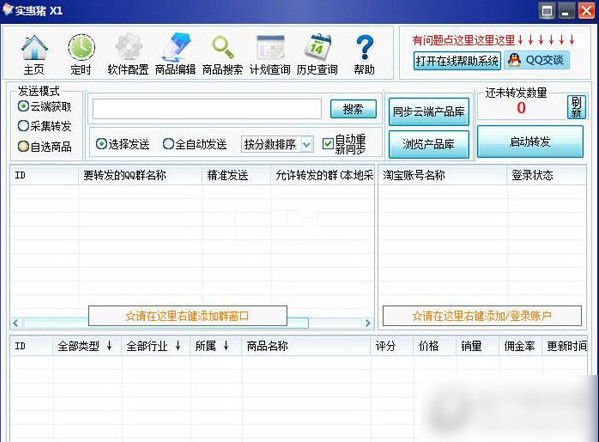The image size is (599, 442).
Task: Click ID header in group table
Action: pos(44,175)
